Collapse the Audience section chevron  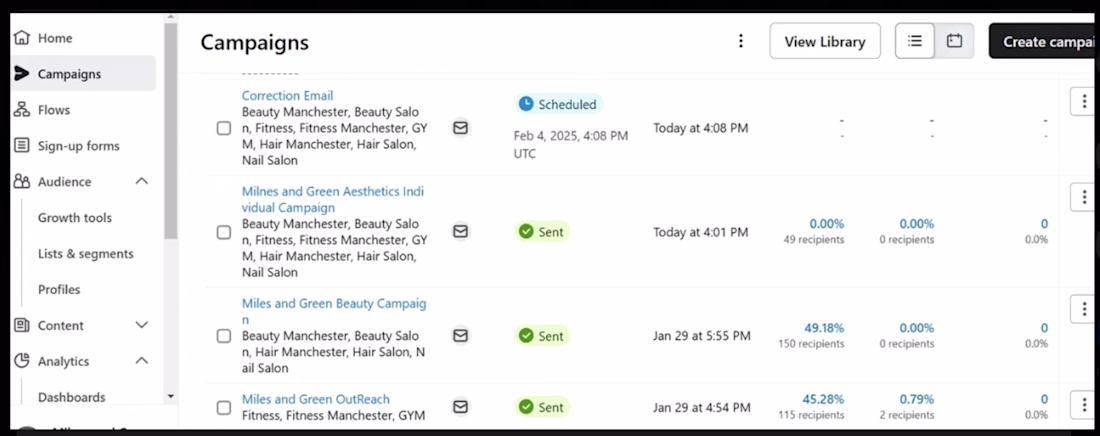click(142, 181)
